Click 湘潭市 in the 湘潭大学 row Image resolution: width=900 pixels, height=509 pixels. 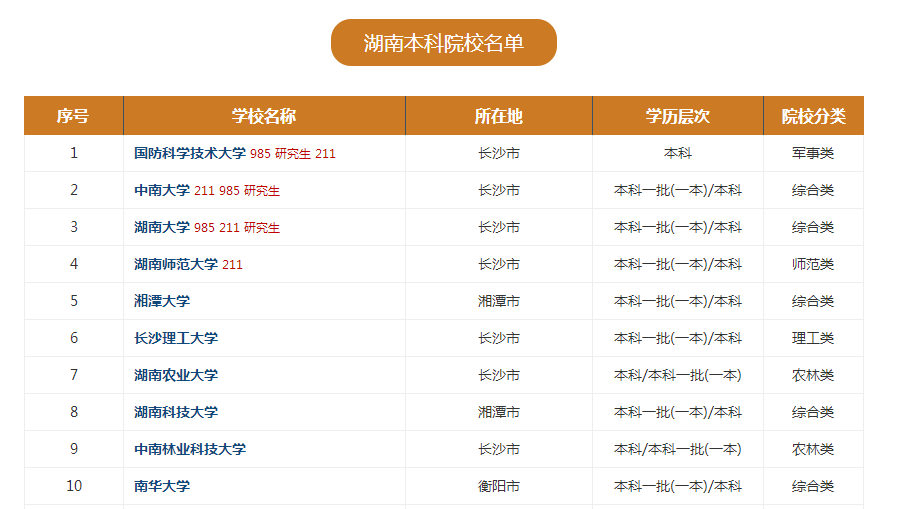pyautogui.click(x=499, y=301)
